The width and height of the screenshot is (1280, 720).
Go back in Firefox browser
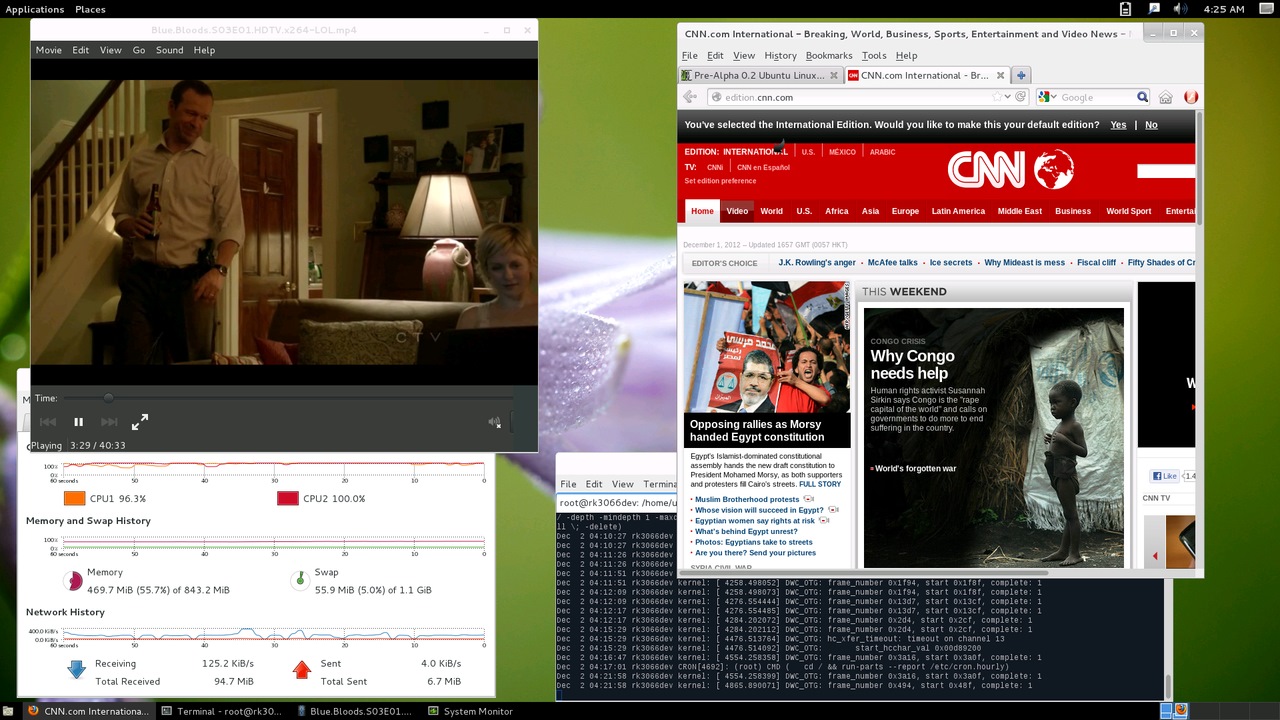690,97
